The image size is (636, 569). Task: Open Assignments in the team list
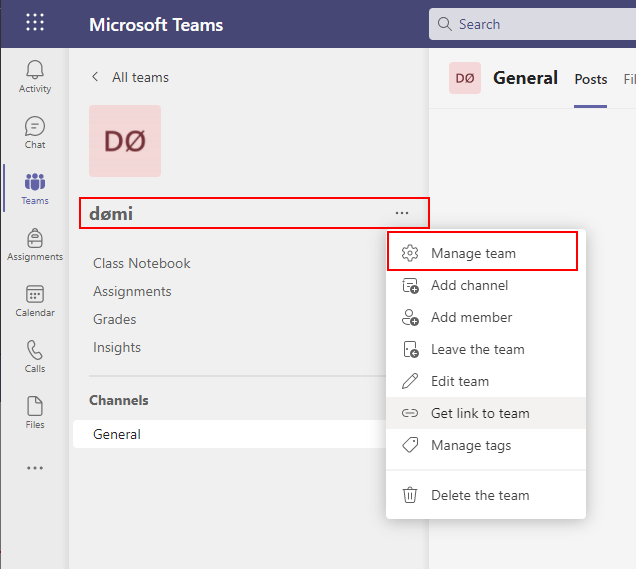point(132,291)
